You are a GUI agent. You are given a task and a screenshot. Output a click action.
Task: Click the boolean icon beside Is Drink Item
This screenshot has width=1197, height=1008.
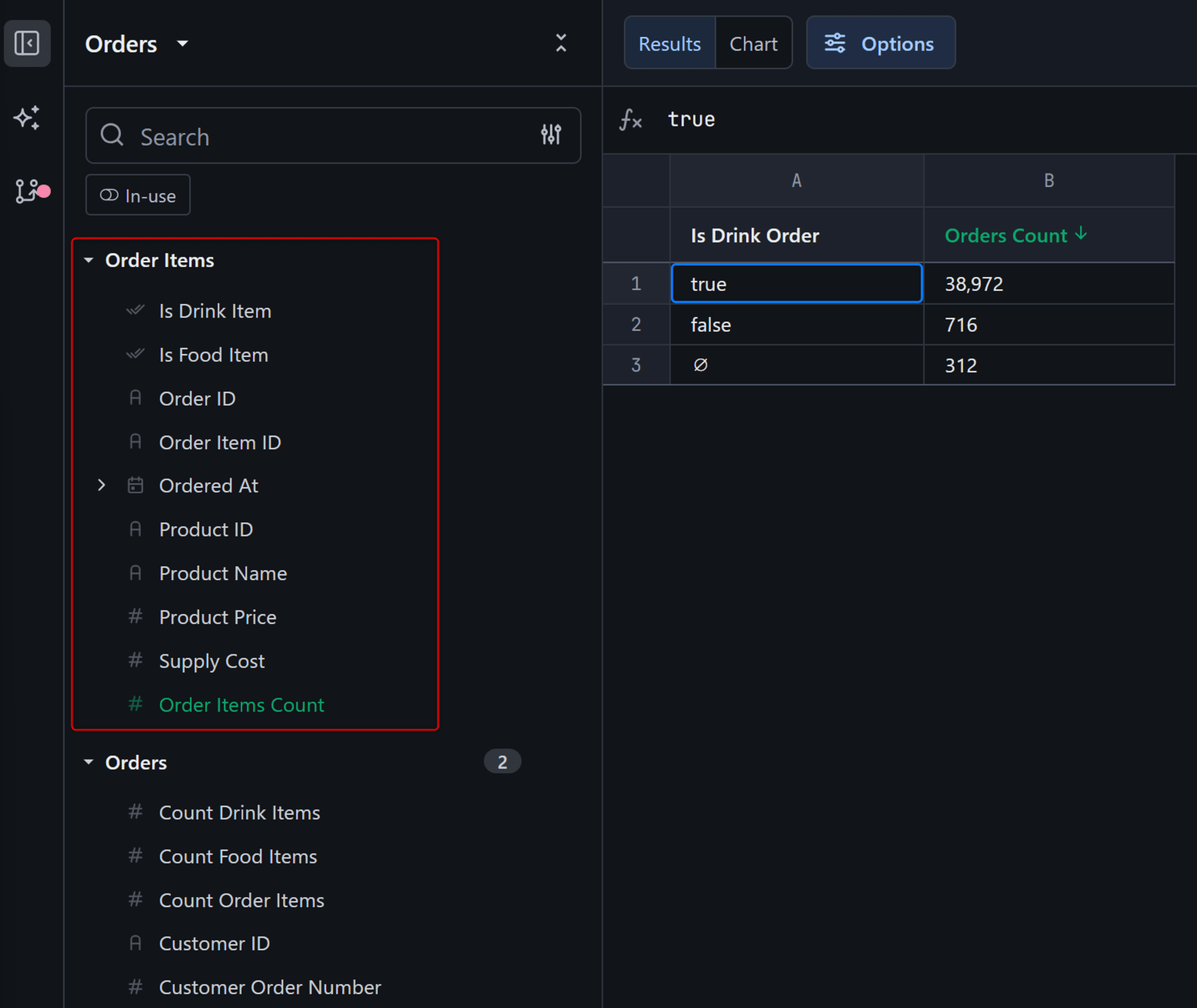point(136,311)
